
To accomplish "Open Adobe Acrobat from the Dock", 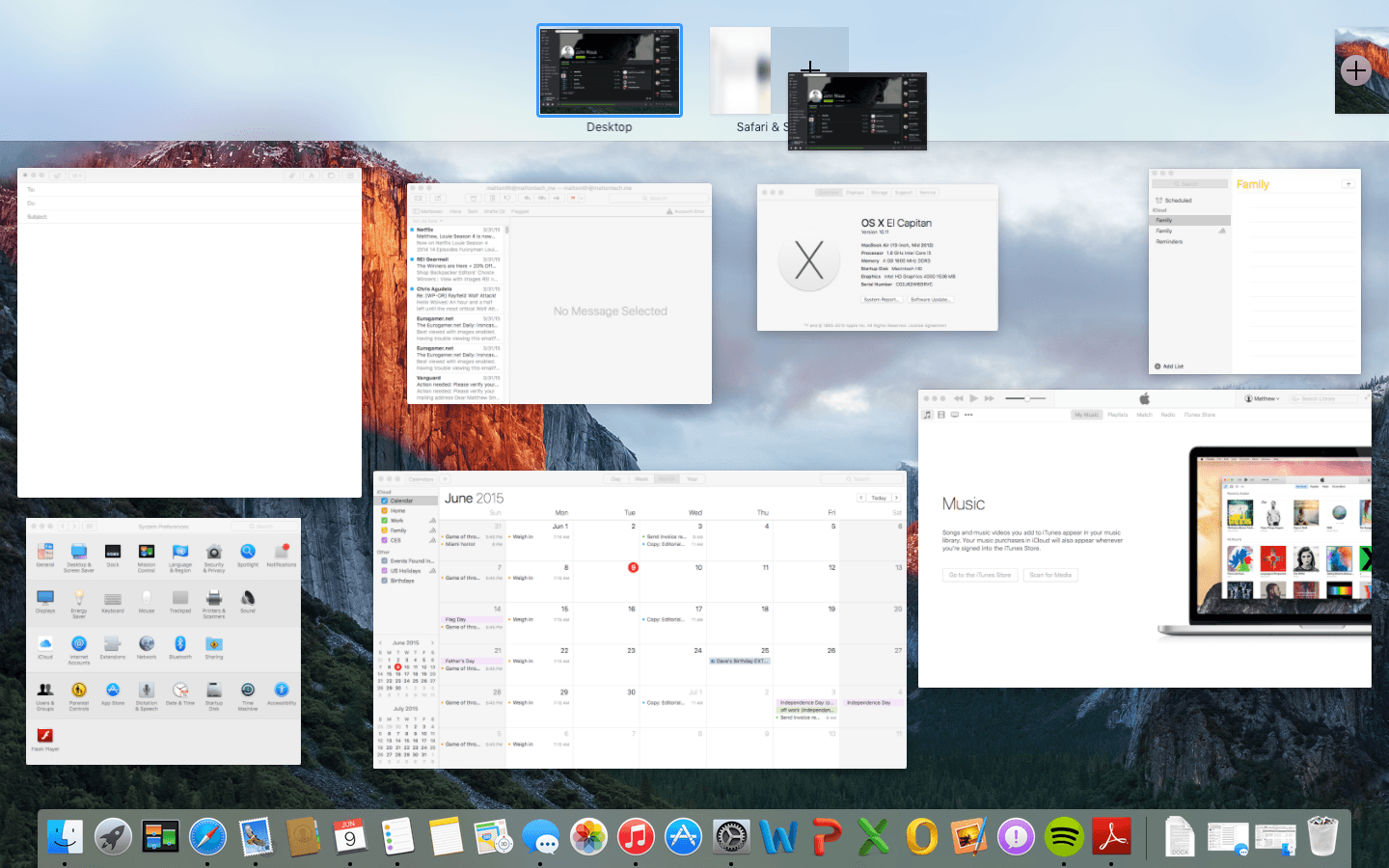I will coord(1111,837).
